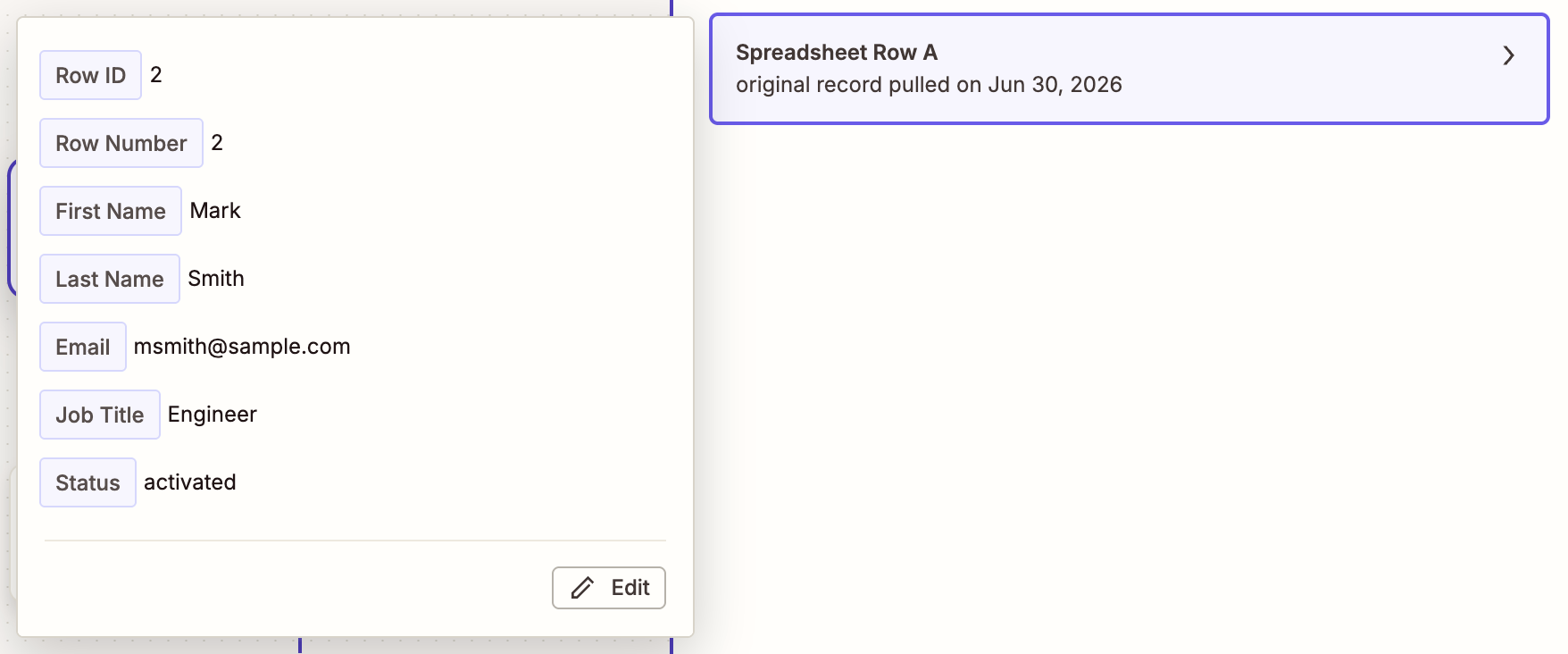
Task: Select the Email field label
Action: tap(83, 347)
